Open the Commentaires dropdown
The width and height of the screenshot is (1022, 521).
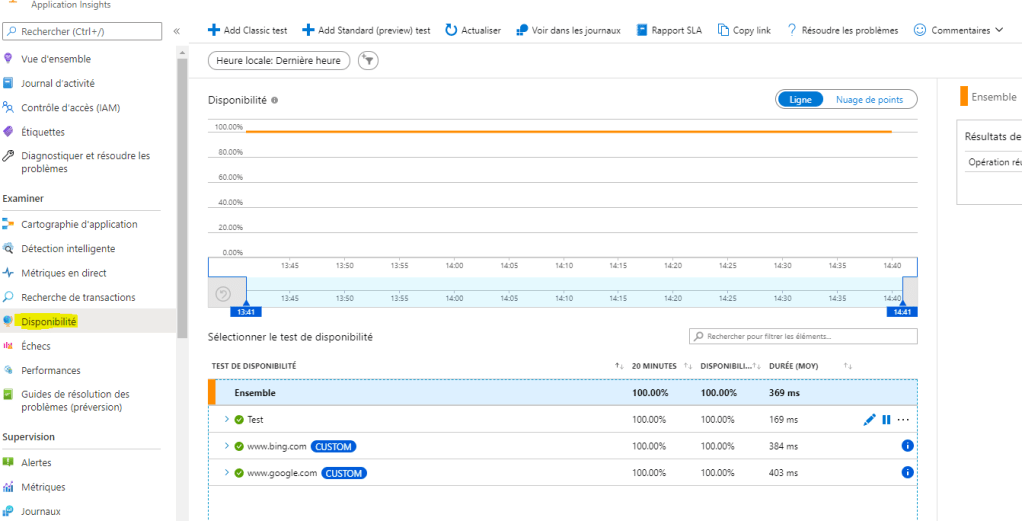[958, 30]
